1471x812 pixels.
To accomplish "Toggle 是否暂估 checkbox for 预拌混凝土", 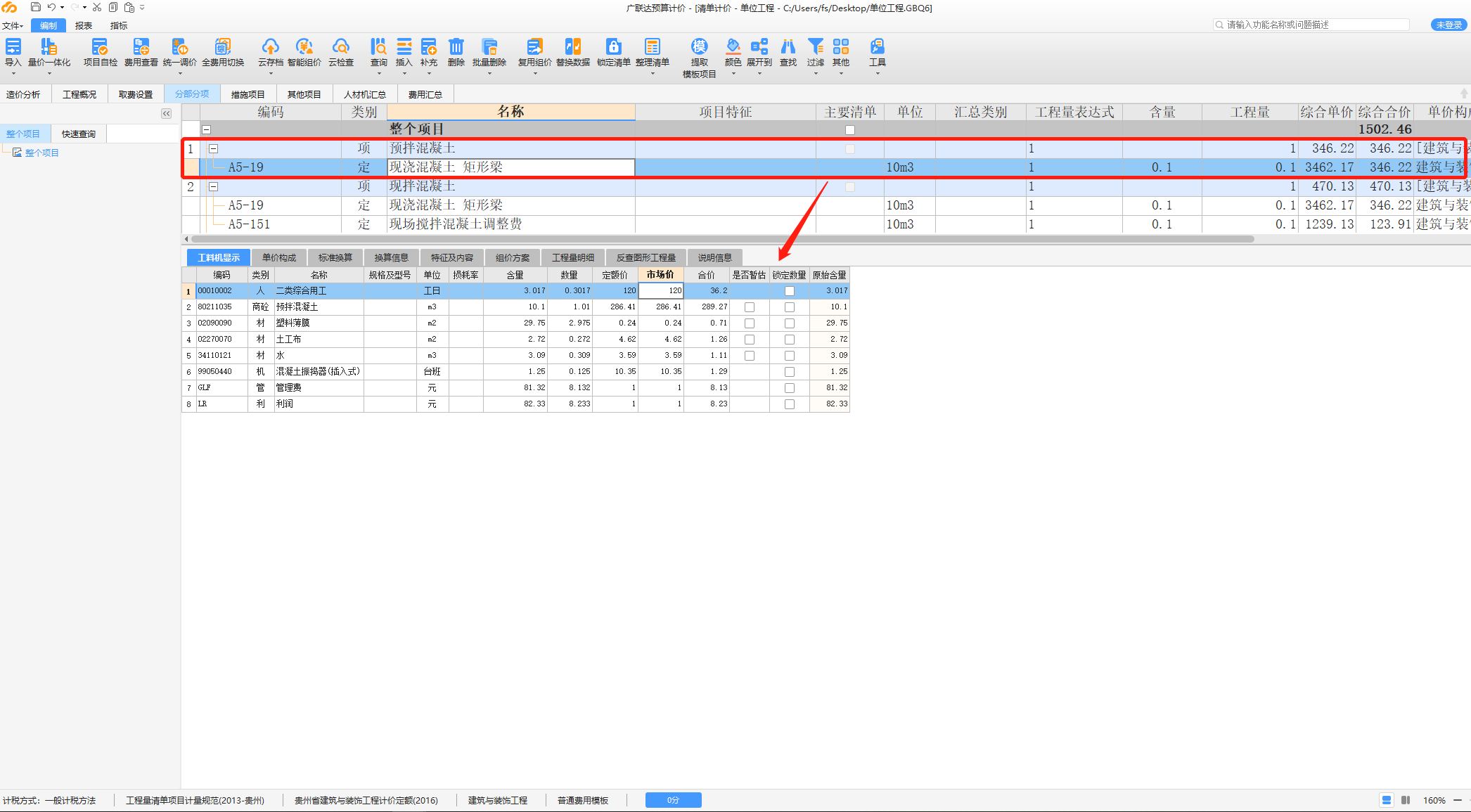I will 750,307.
